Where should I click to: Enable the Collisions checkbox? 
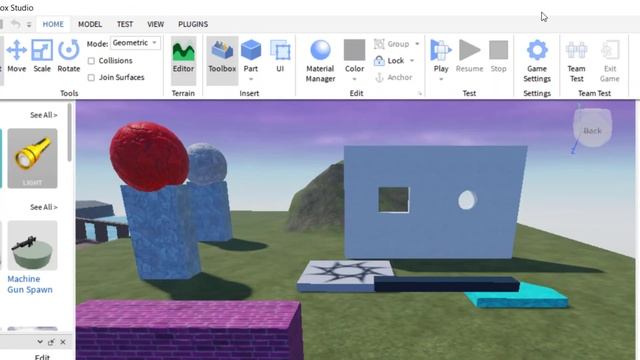91,61
